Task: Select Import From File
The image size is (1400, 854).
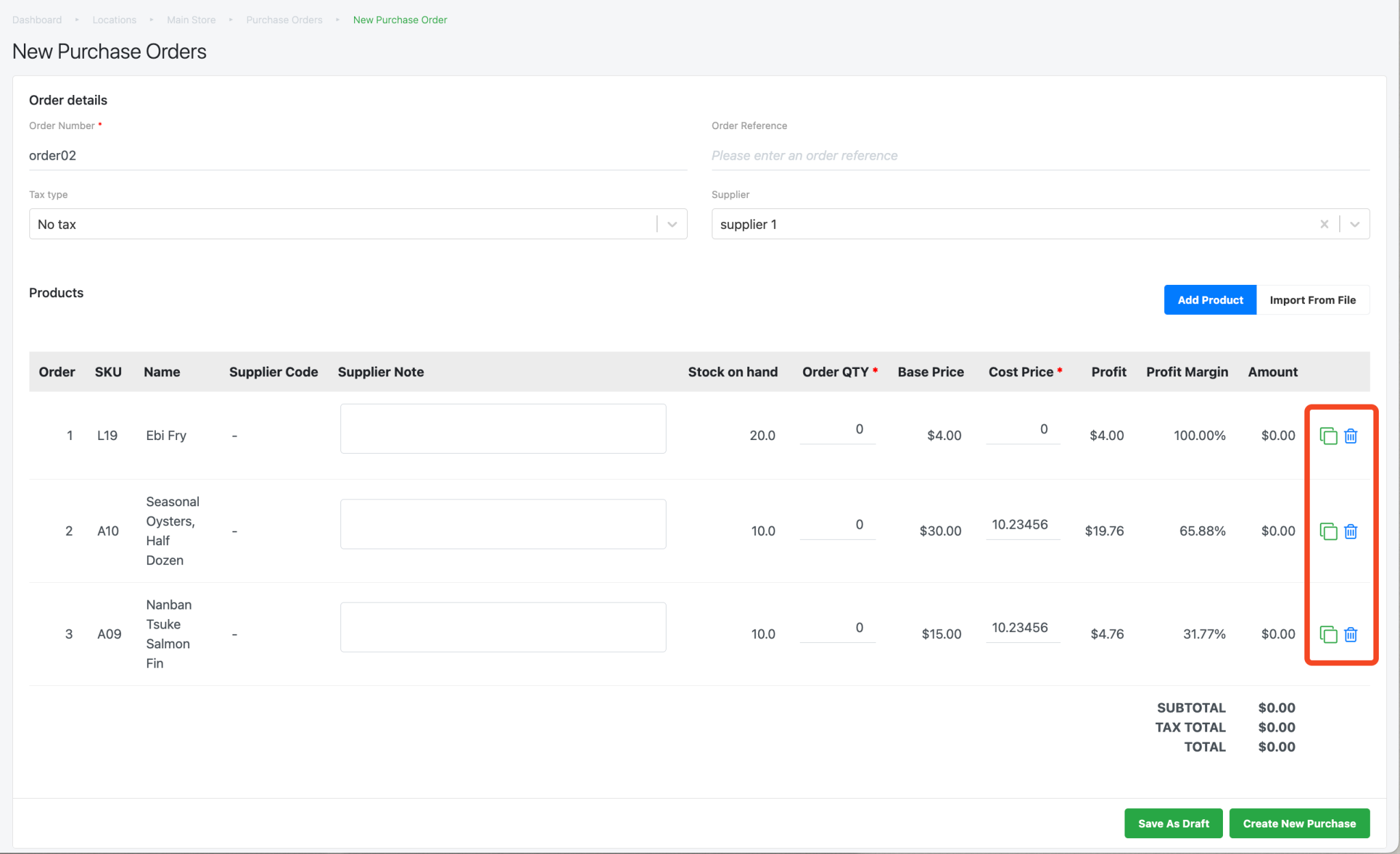Action: coord(1312,299)
